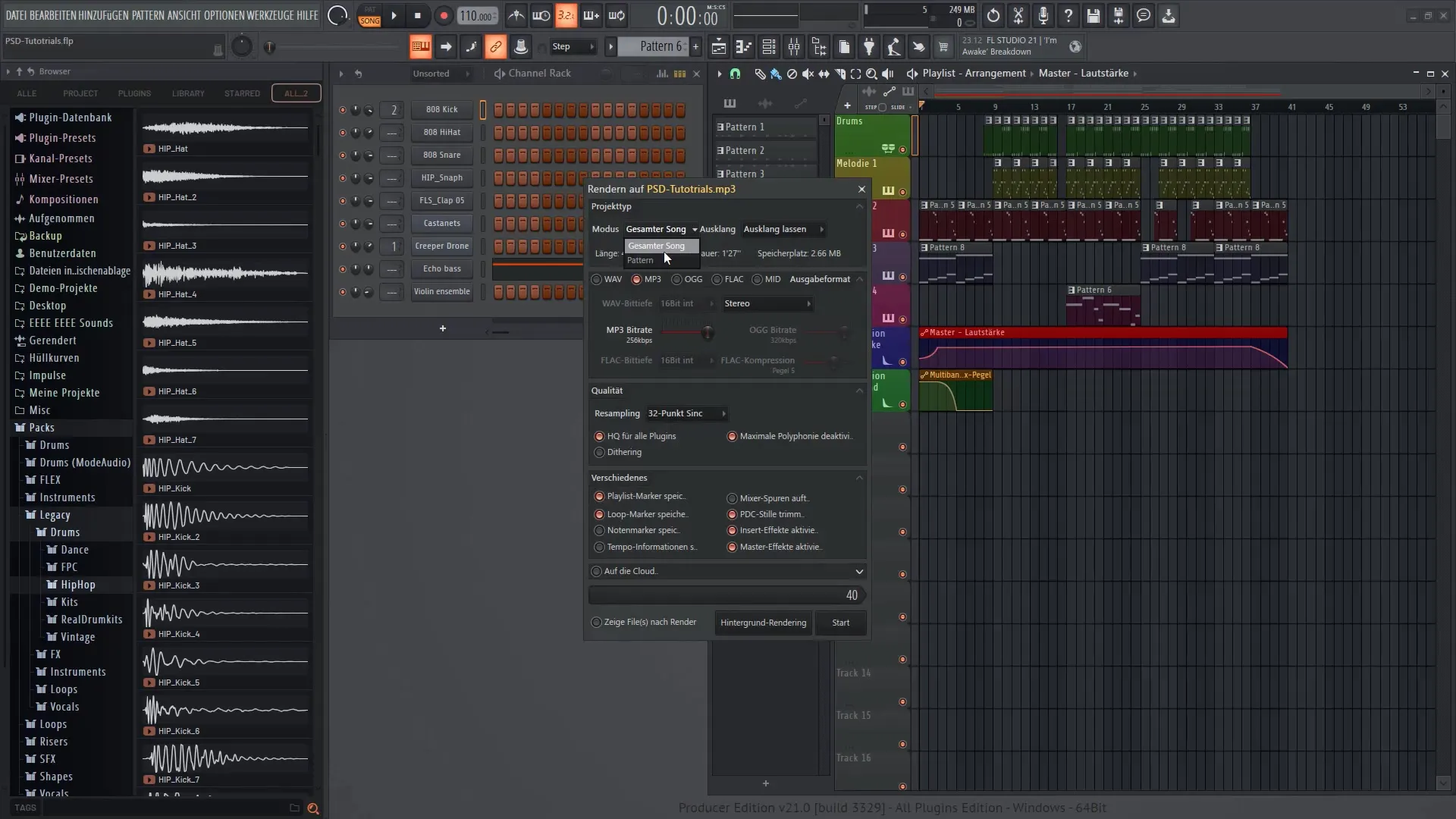Open HipHop folder in browser
This screenshot has height=819, width=1456.
click(77, 585)
